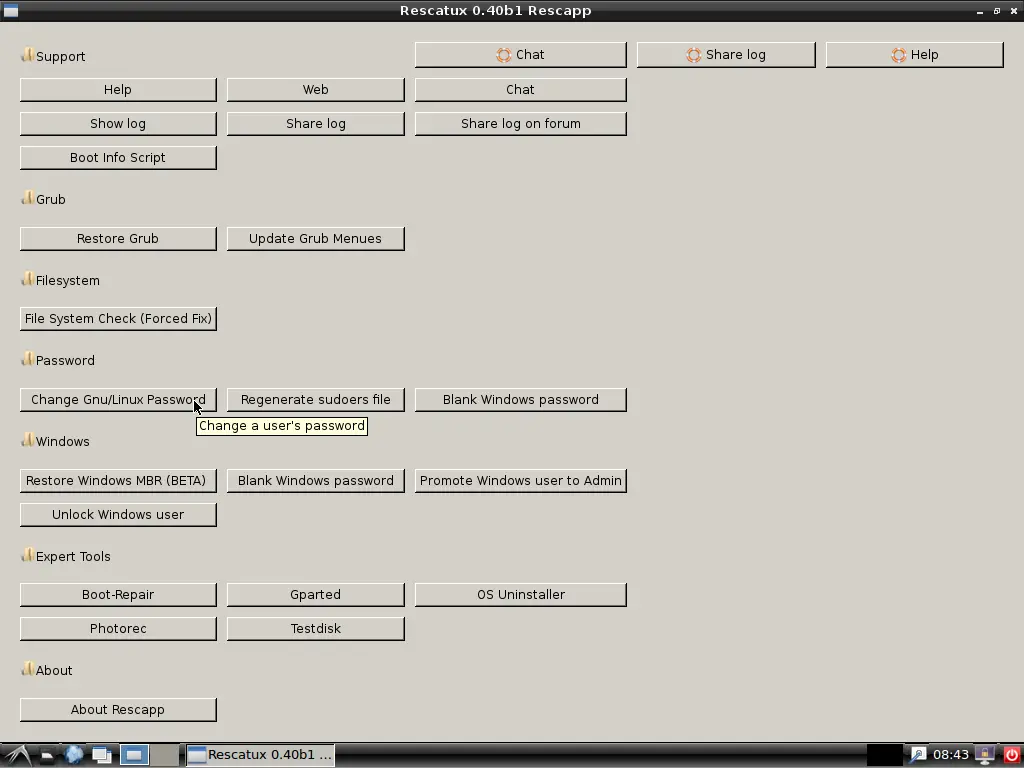Click the red power button in taskbar
Screen dimensions: 1024x768
coord(1011,755)
